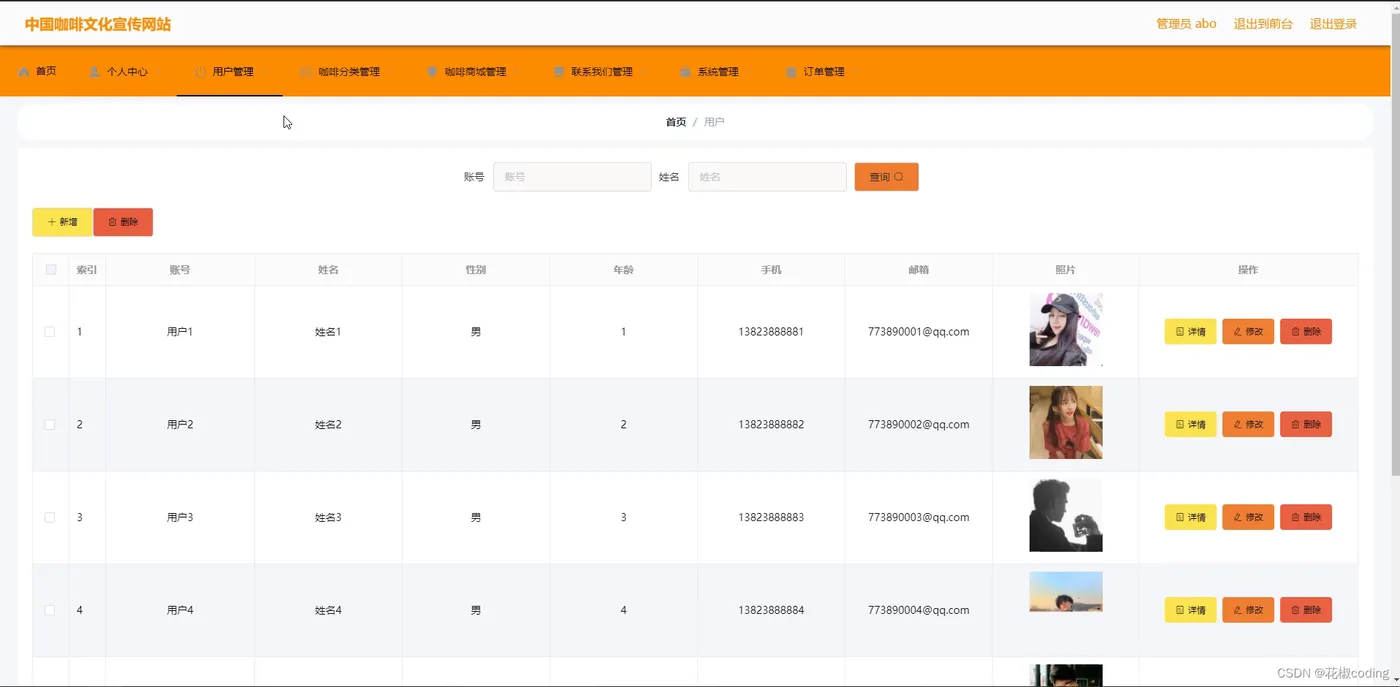Click the icon beside 咖啡分类管理
Viewport: 1400px width, 687px height.
click(306, 72)
